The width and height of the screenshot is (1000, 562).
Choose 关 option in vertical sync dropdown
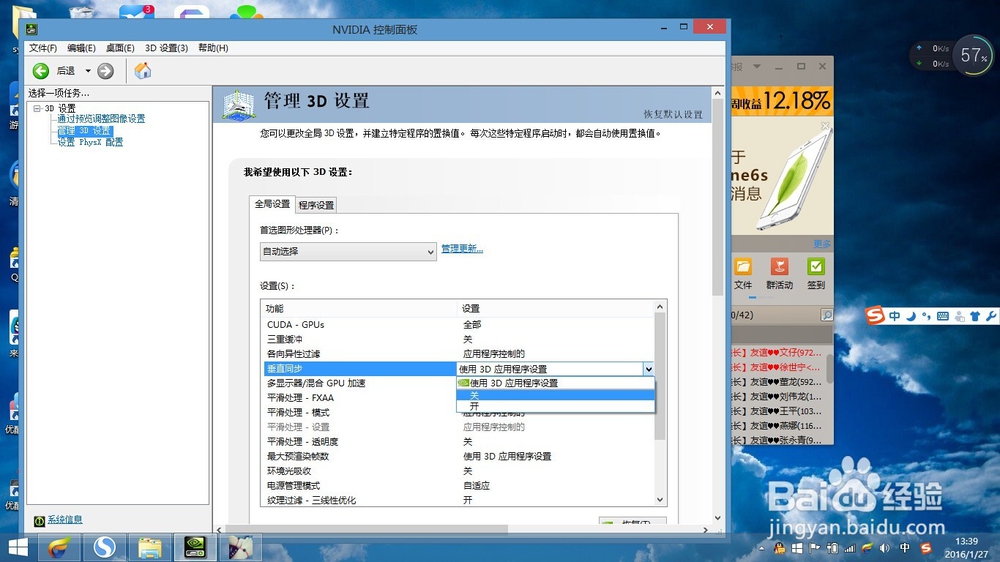click(x=555, y=395)
